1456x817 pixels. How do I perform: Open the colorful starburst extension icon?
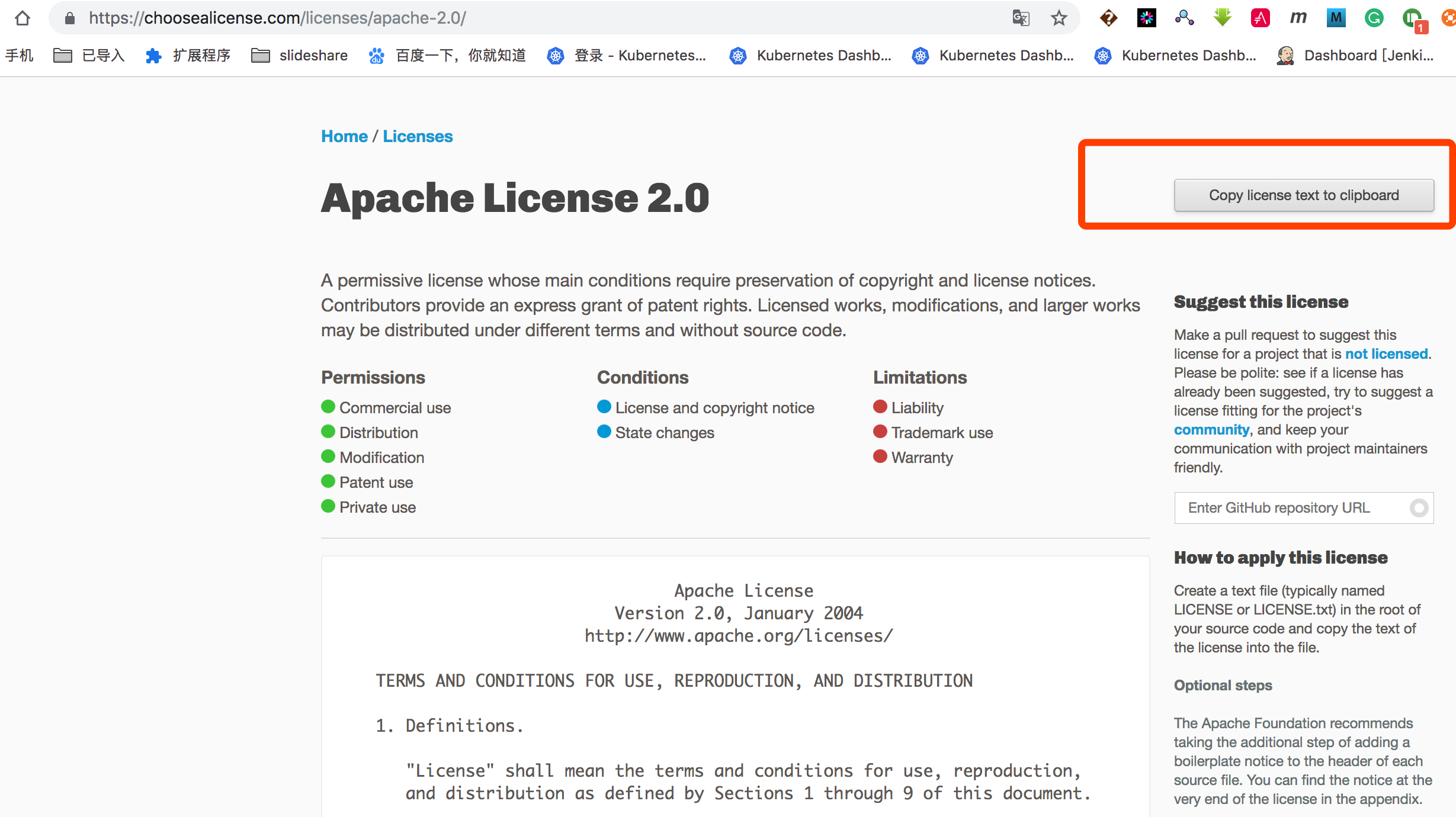coord(1147,18)
